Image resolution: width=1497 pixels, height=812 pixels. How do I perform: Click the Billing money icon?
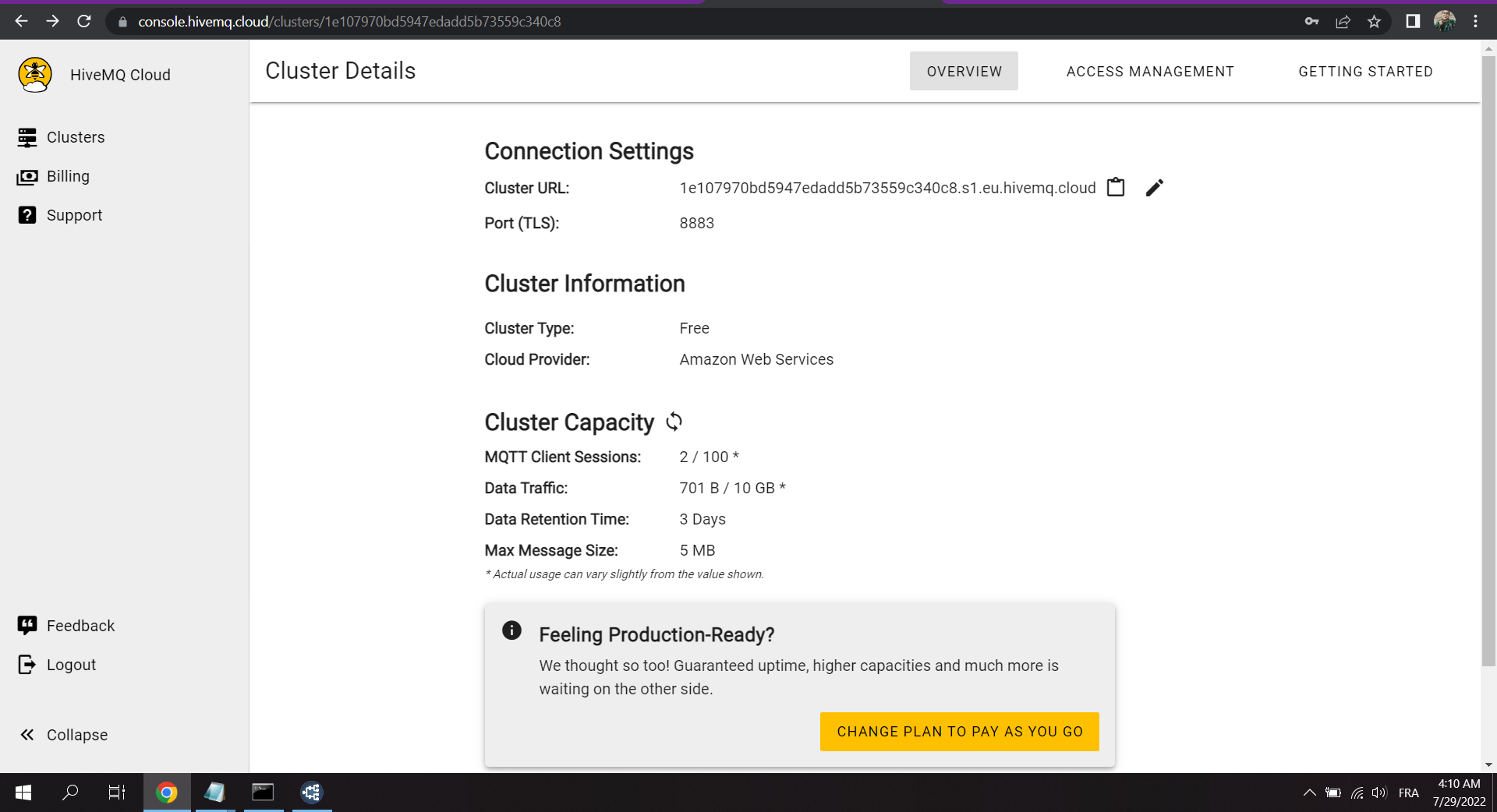pos(27,177)
